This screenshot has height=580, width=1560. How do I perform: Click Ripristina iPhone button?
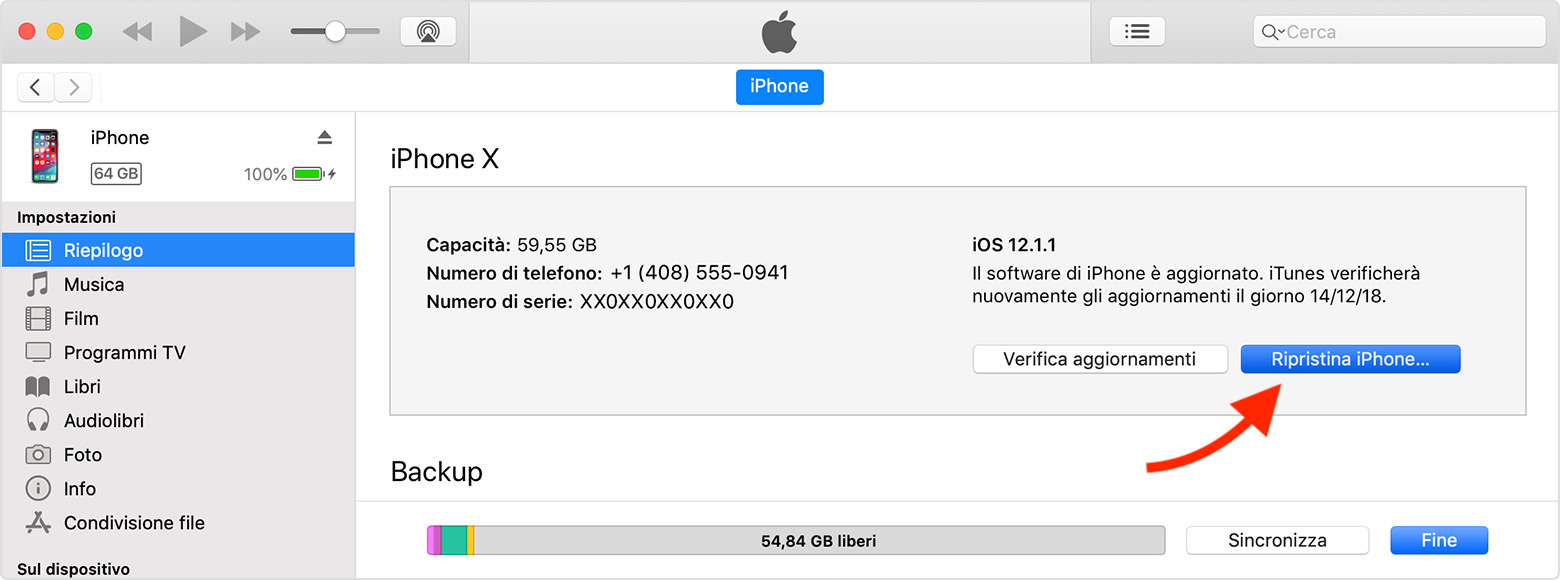[1350, 359]
